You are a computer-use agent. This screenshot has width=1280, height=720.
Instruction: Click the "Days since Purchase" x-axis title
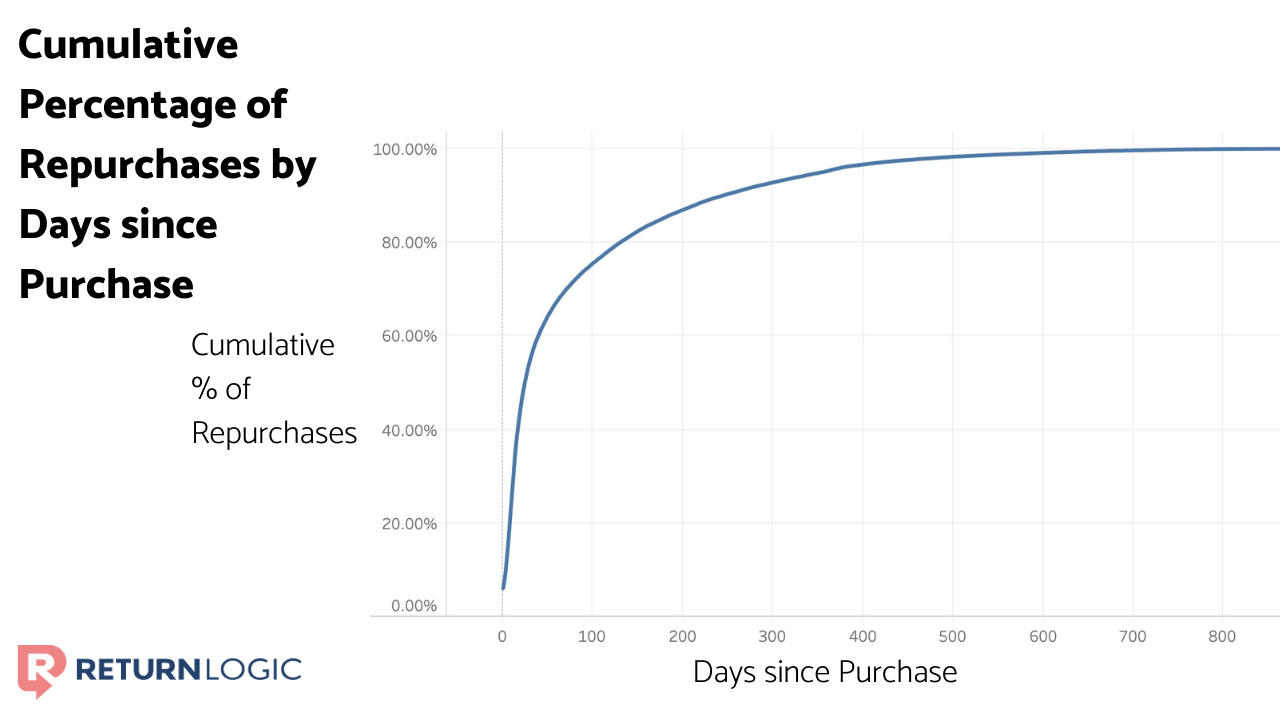point(825,672)
